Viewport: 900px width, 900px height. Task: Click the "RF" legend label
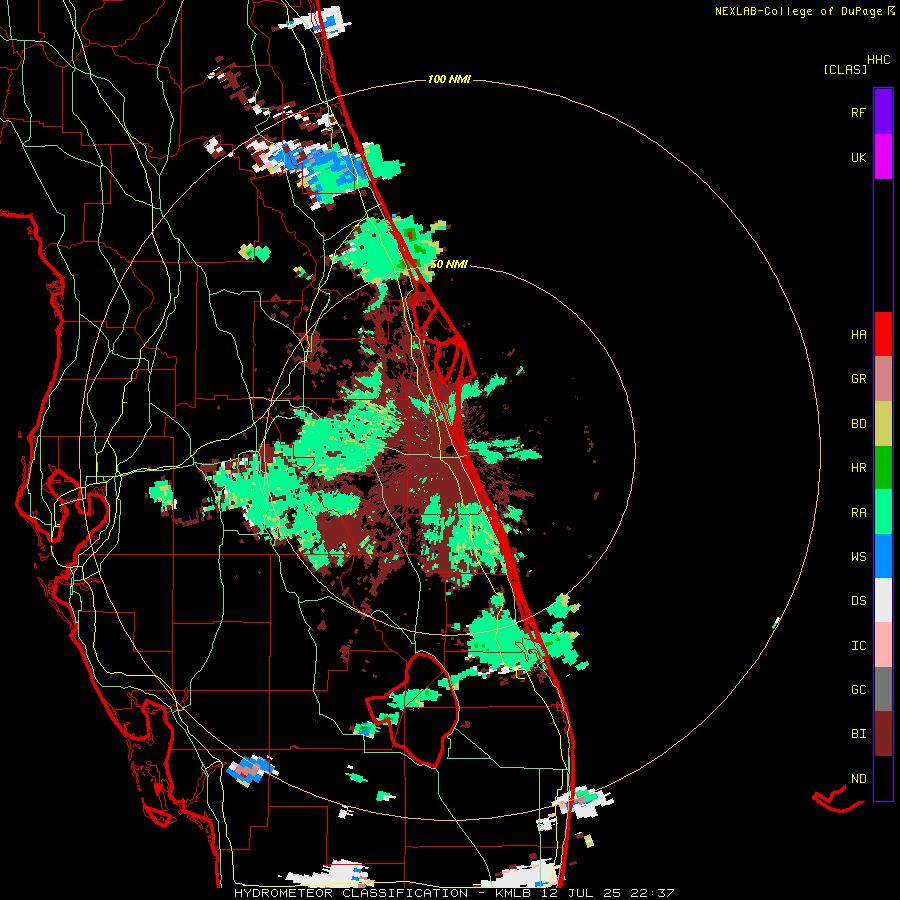point(858,112)
